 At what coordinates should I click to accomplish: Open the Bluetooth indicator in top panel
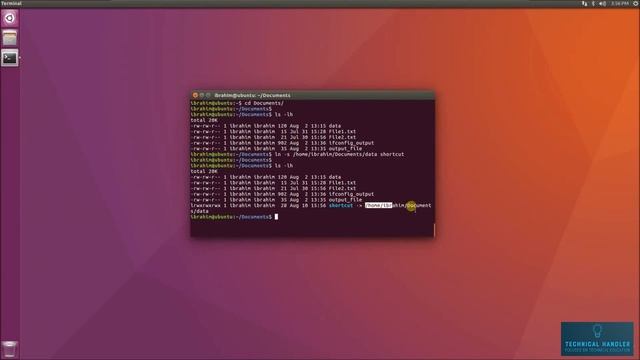click(593, 3)
